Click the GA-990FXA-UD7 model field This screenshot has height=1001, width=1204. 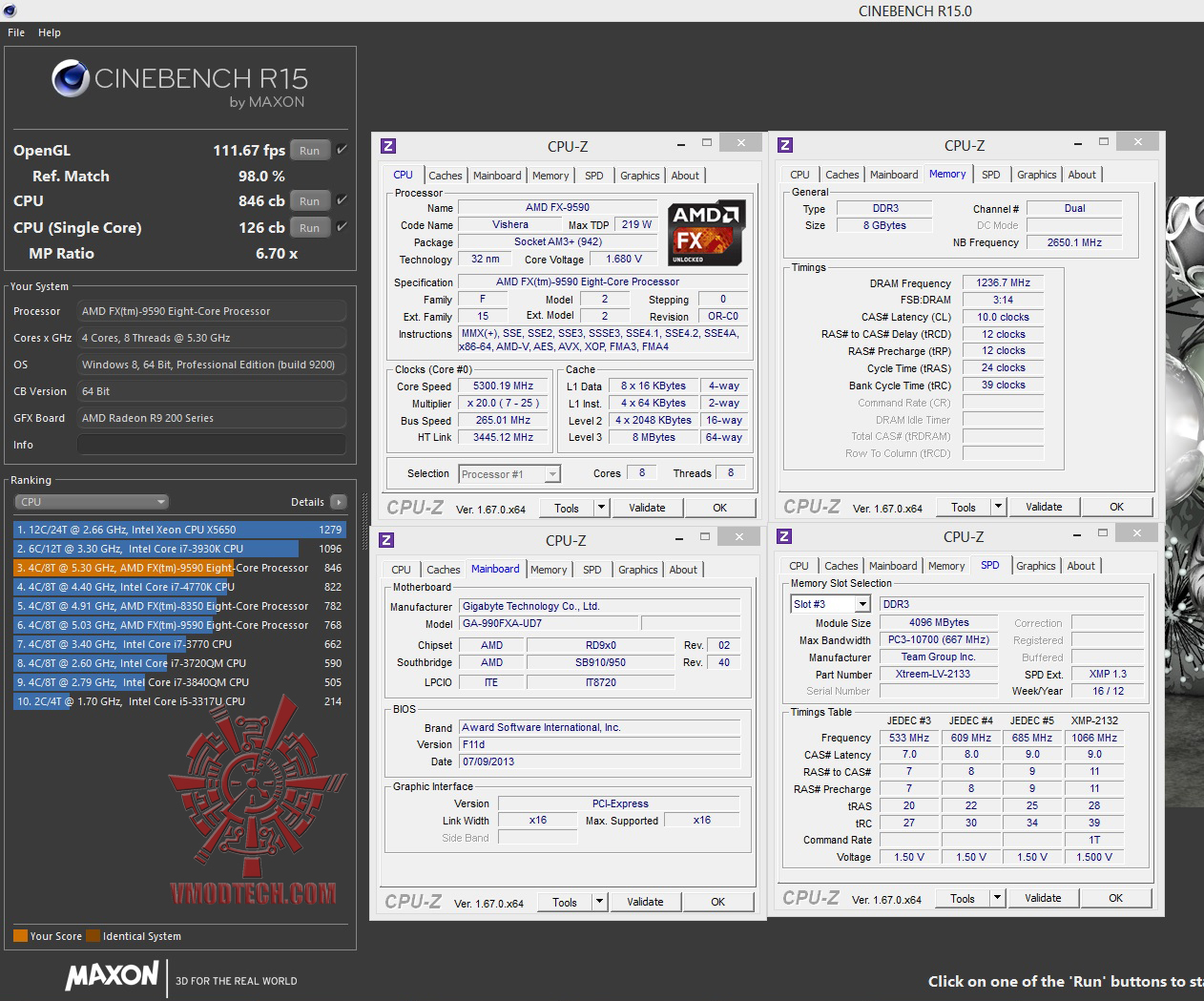tap(549, 624)
